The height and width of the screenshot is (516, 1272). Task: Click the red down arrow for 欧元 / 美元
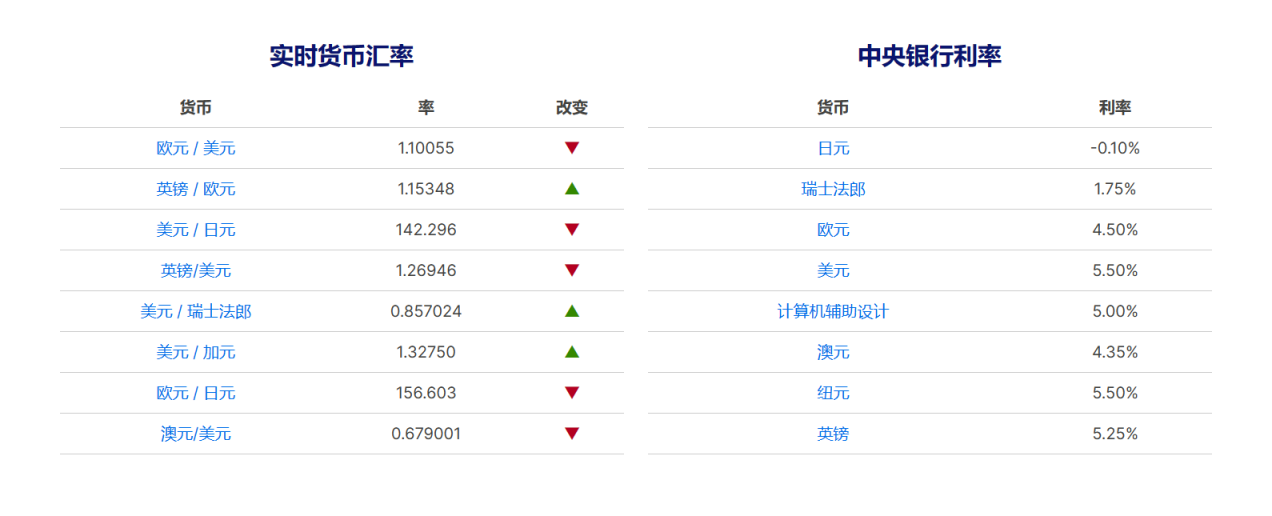click(572, 148)
